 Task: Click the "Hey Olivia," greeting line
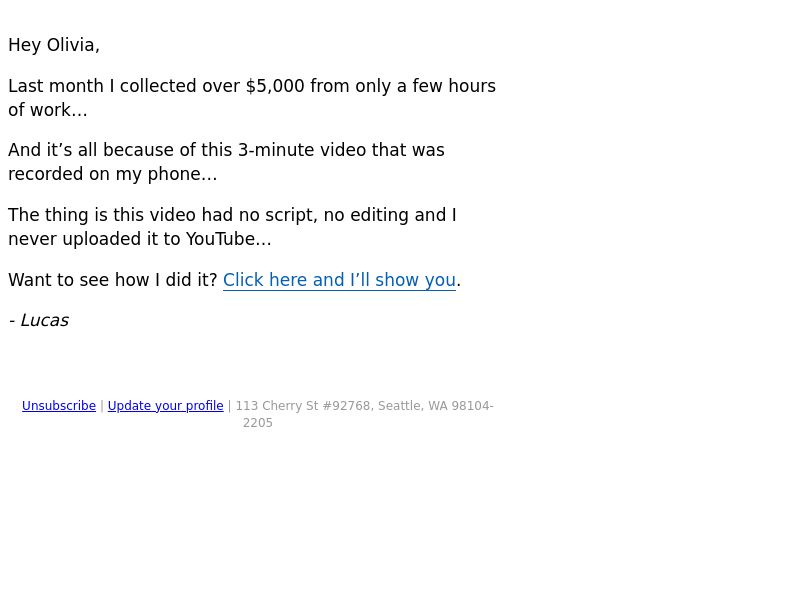[x=54, y=45]
